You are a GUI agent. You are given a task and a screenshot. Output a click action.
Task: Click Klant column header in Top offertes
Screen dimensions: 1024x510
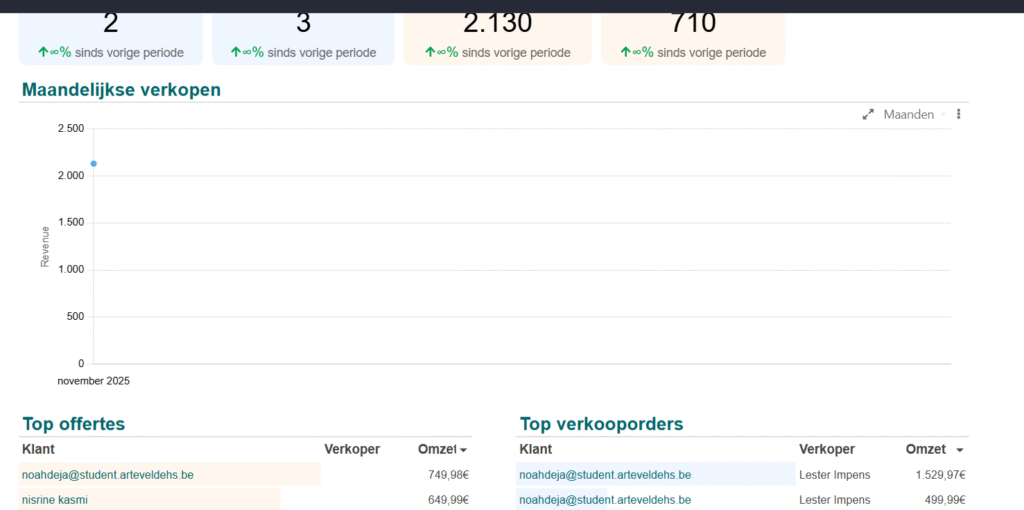point(38,450)
